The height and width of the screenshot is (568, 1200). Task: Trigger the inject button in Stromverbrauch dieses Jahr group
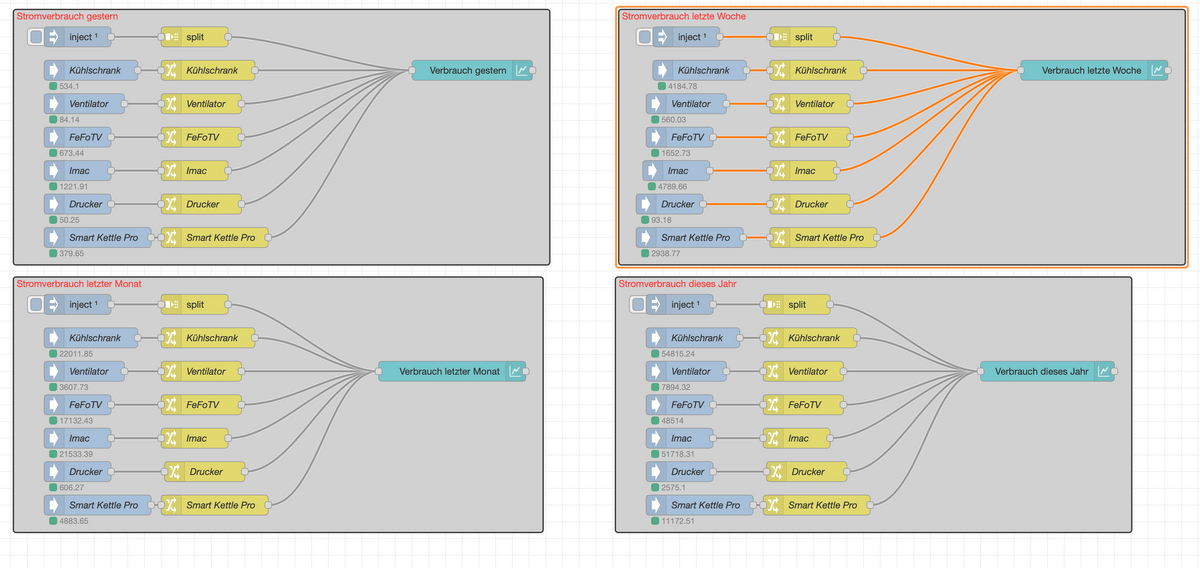[x=640, y=304]
